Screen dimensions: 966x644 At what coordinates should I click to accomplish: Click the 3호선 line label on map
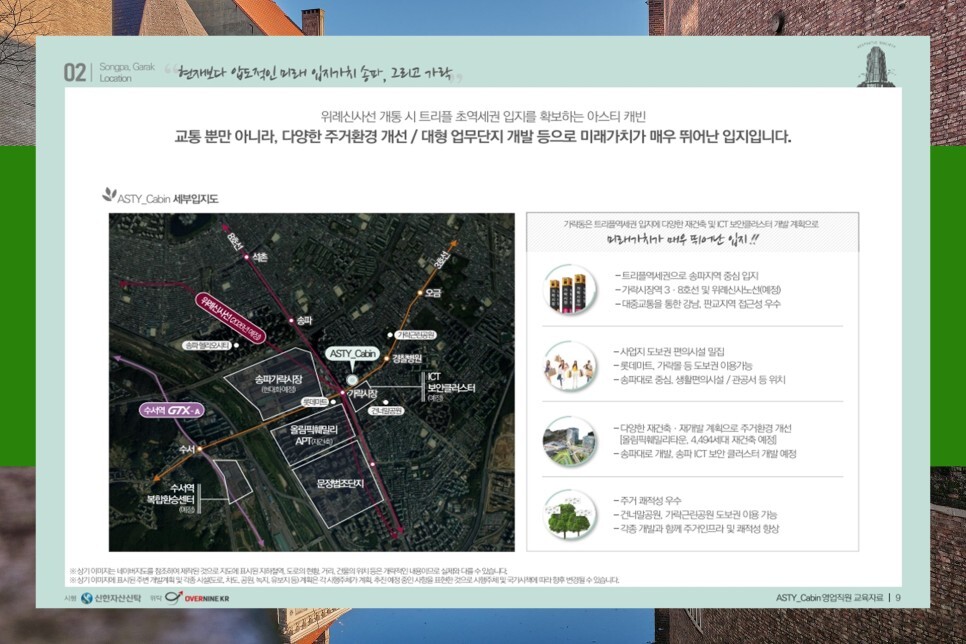442,259
